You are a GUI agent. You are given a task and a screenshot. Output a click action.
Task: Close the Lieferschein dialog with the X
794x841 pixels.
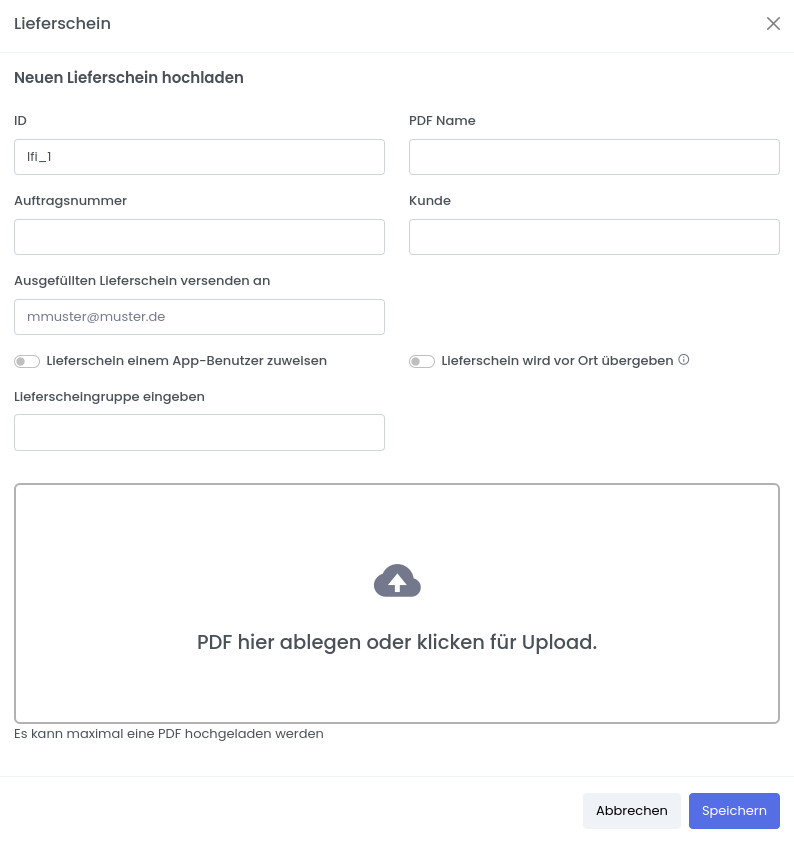(x=773, y=24)
